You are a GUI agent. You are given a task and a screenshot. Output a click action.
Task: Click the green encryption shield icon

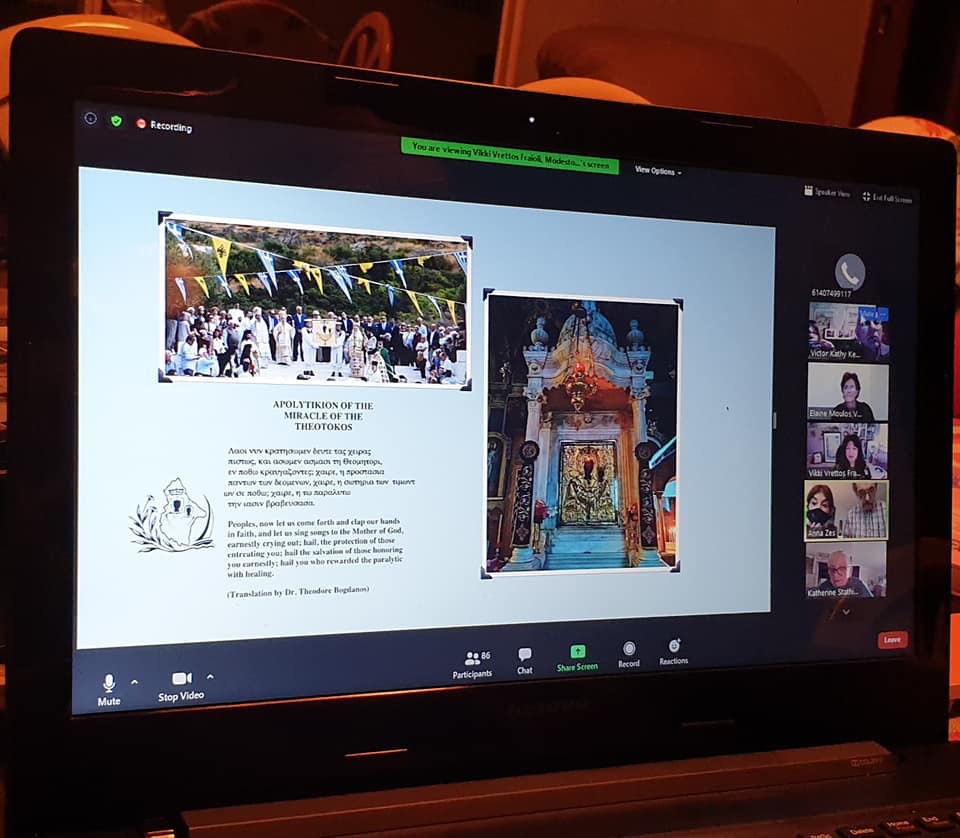click(x=116, y=121)
